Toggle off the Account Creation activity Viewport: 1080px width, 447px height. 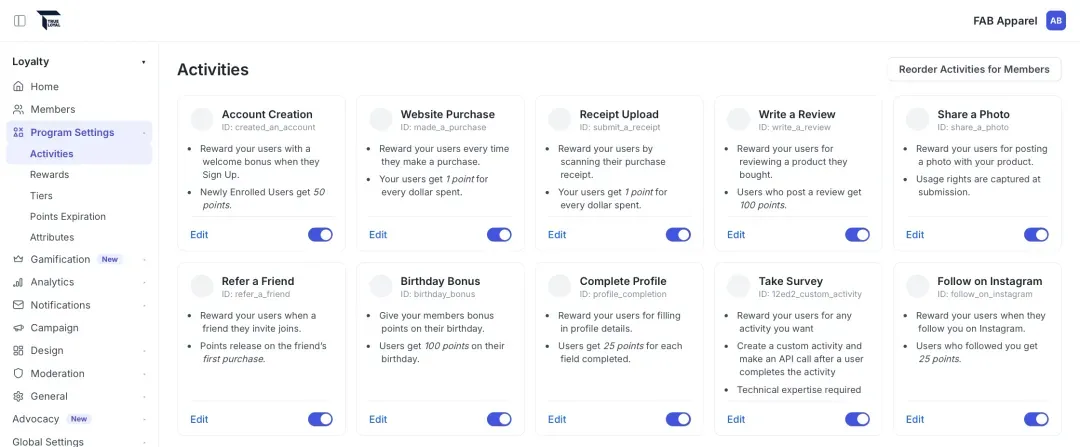click(320, 235)
